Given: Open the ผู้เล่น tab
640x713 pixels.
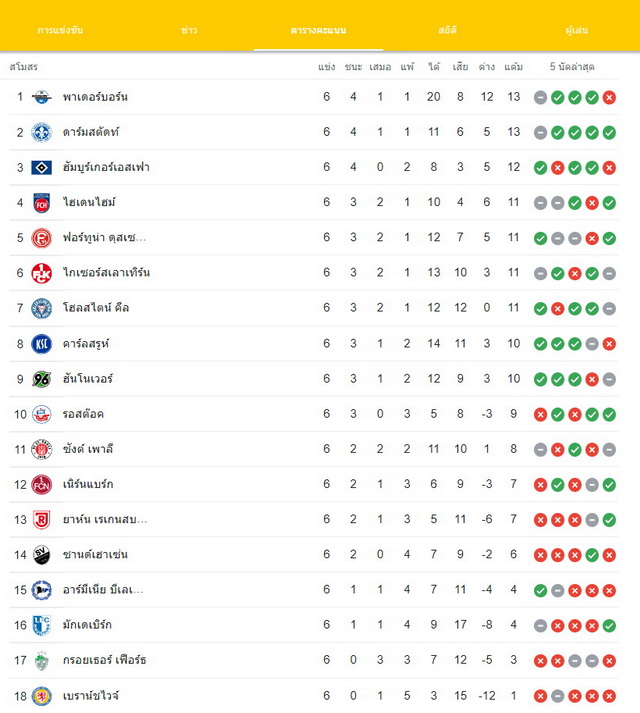Looking at the screenshot, I should point(576,30).
